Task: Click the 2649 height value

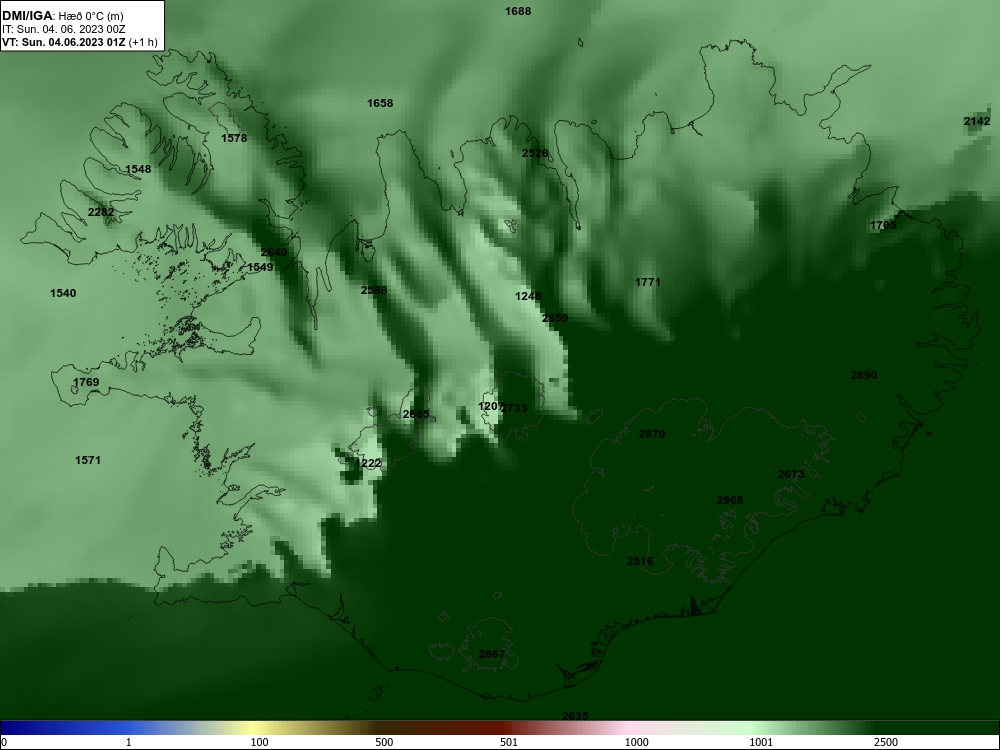Action: tap(274, 252)
